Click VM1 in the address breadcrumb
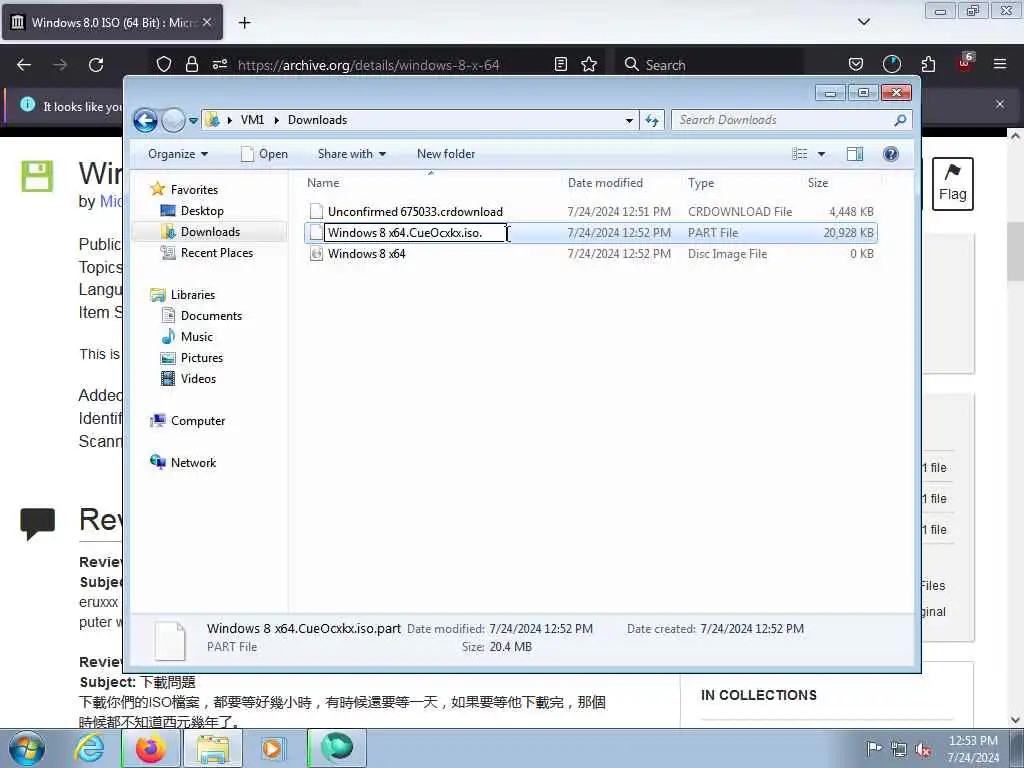Viewport: 1024px width, 768px height. (x=252, y=120)
